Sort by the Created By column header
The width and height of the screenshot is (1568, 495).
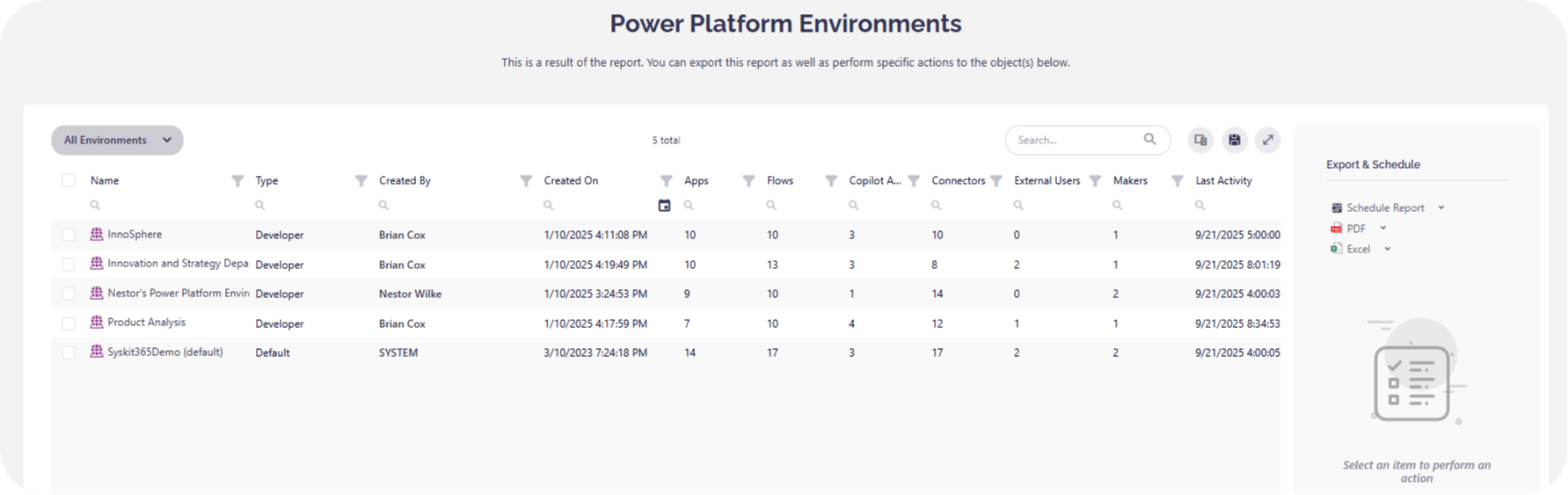click(x=405, y=180)
